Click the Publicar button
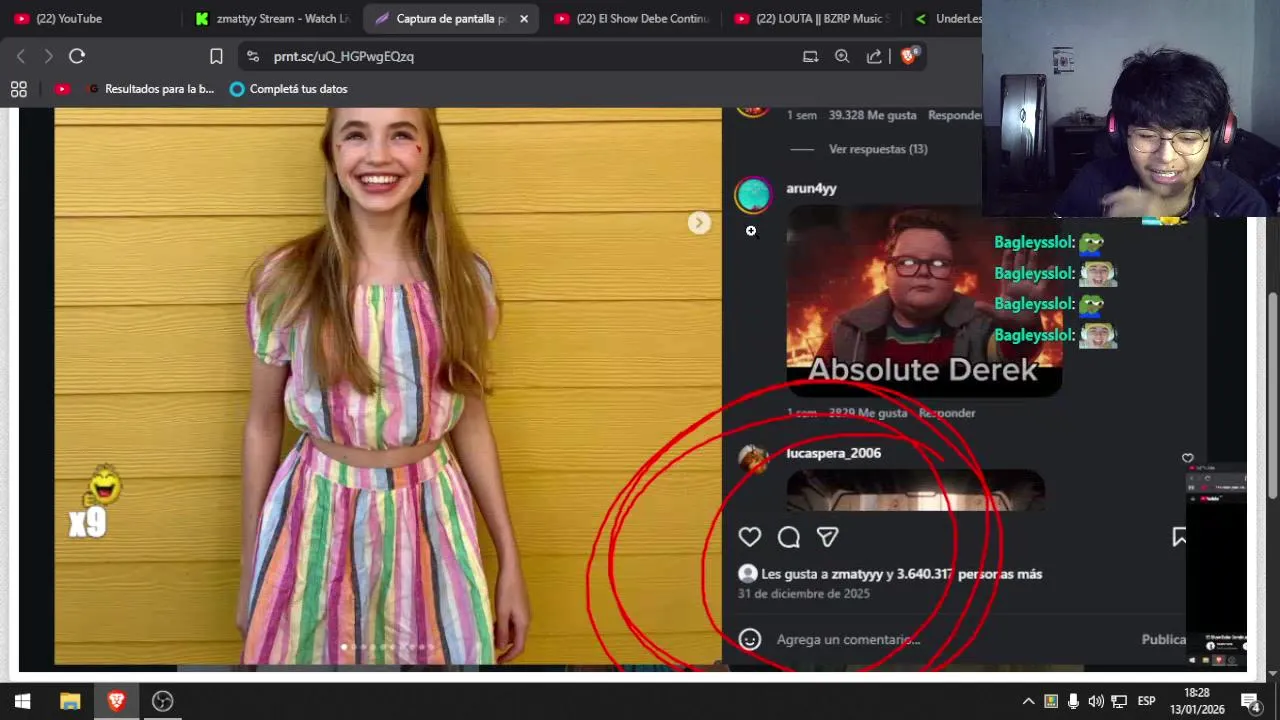This screenshot has height=720, width=1280. pos(1164,639)
